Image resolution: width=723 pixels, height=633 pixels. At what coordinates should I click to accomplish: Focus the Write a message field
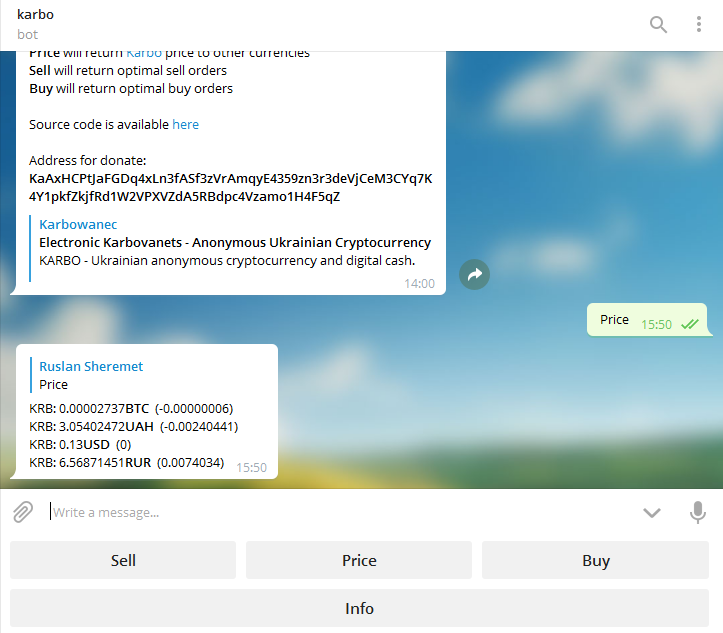[341, 512]
